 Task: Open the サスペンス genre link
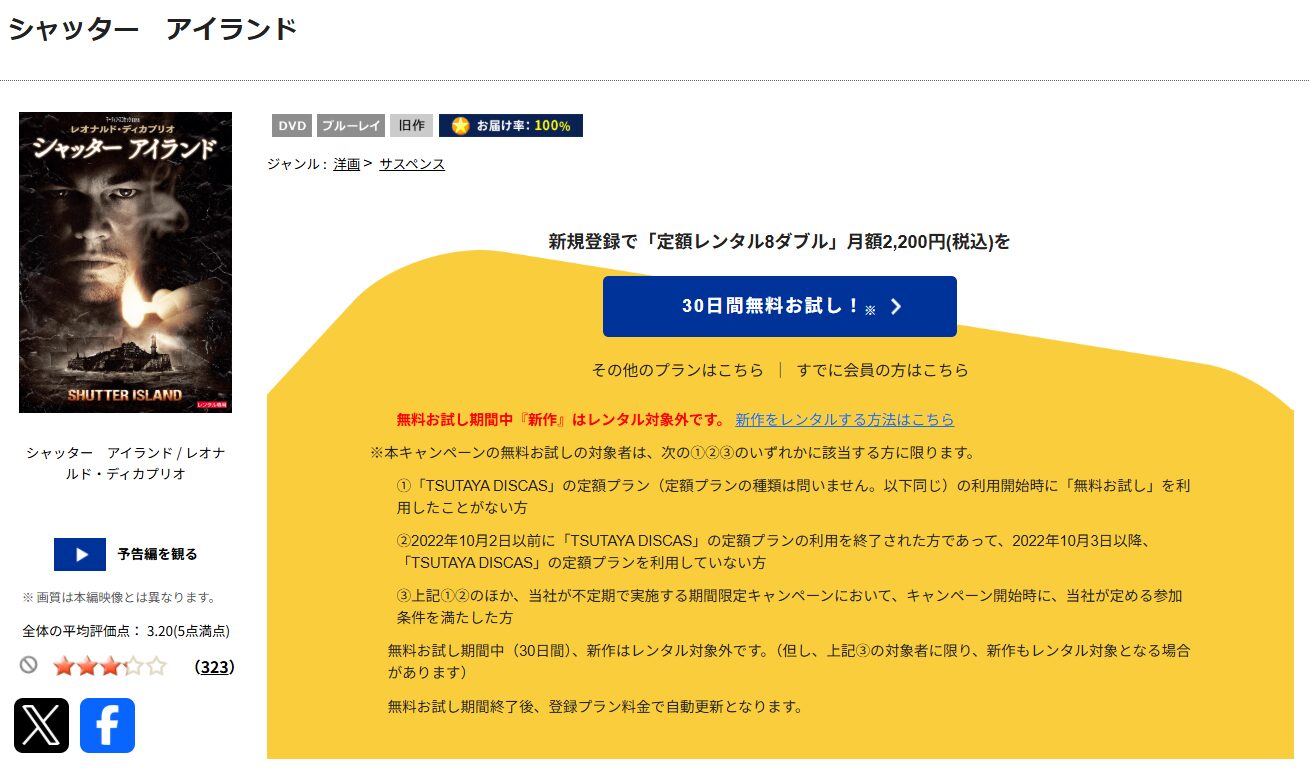click(412, 164)
